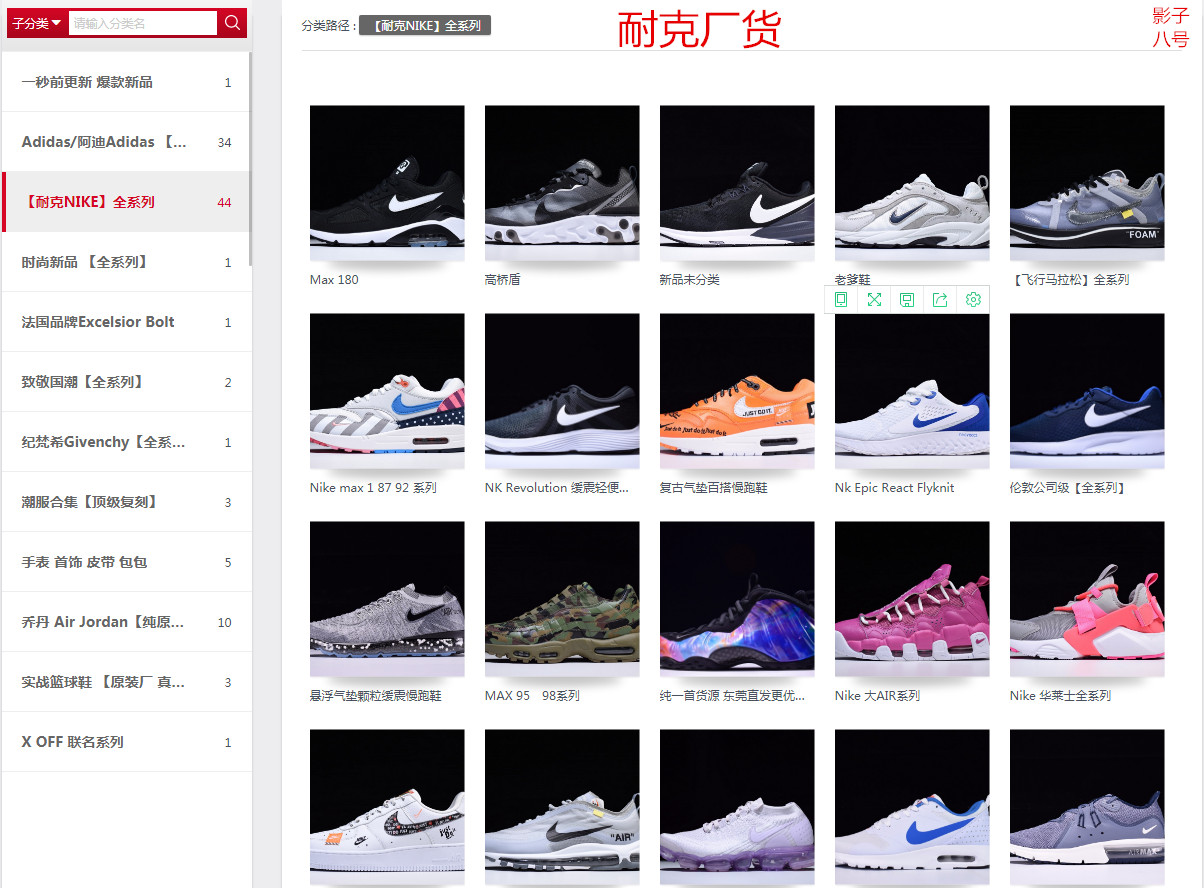
Task: Open 时尚新品 【全系列】 category
Action: 126,262
